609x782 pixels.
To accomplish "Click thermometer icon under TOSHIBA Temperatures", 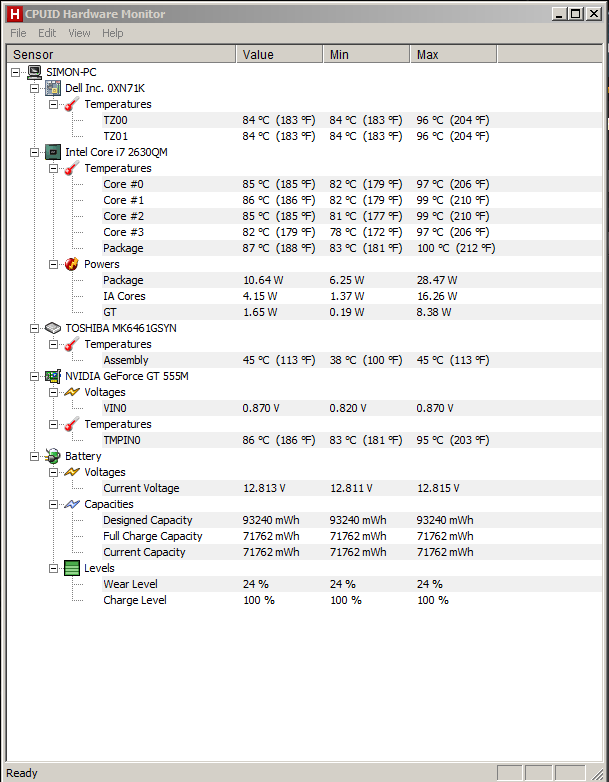I will pyautogui.click(x=72, y=344).
